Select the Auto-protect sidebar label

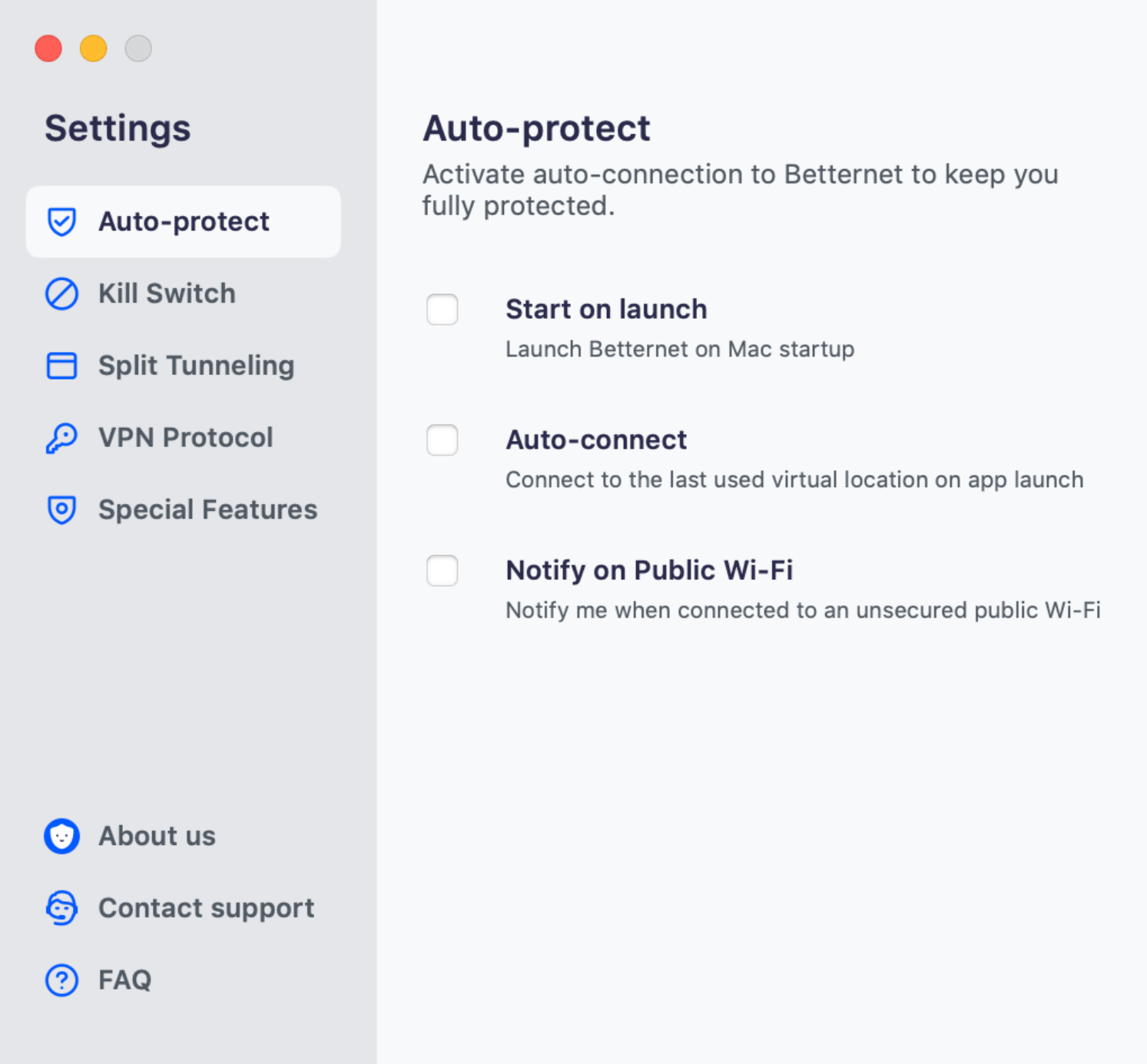click(x=184, y=222)
